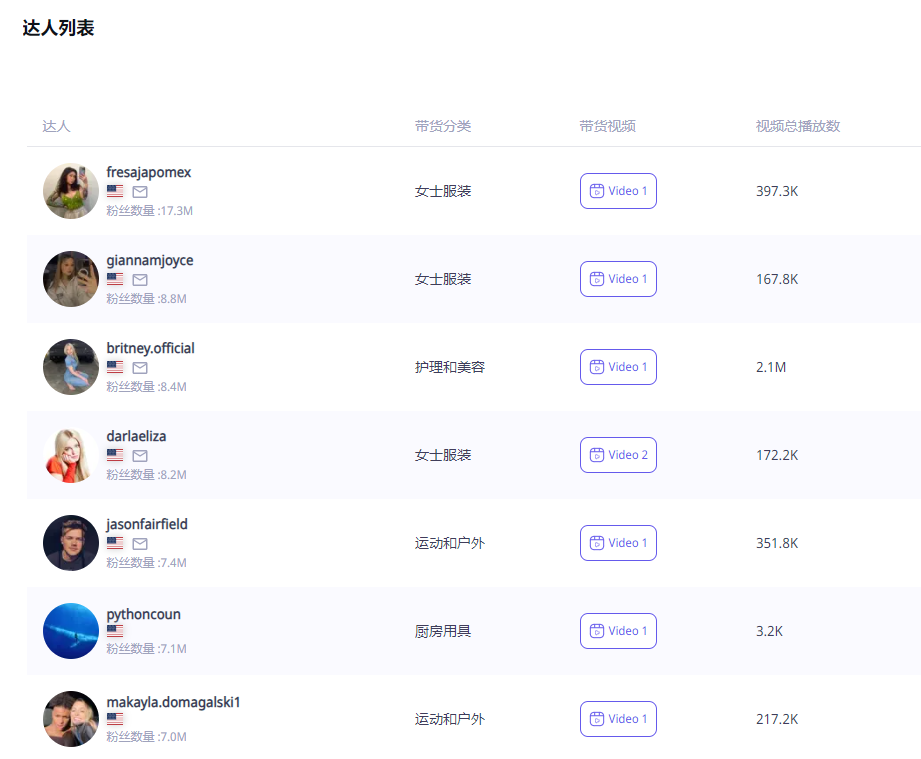Click the US flag under pythoncoun
This screenshot has height=759, width=921.
(115, 631)
